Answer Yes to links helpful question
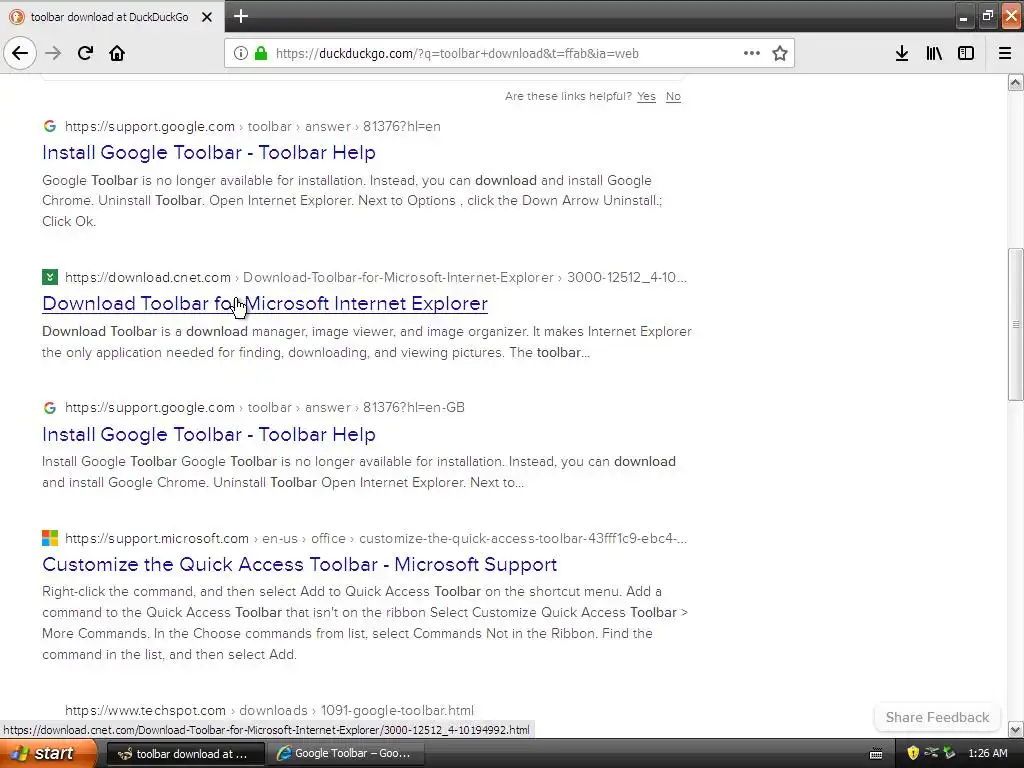Screen dimensions: 1024x768 646,96
